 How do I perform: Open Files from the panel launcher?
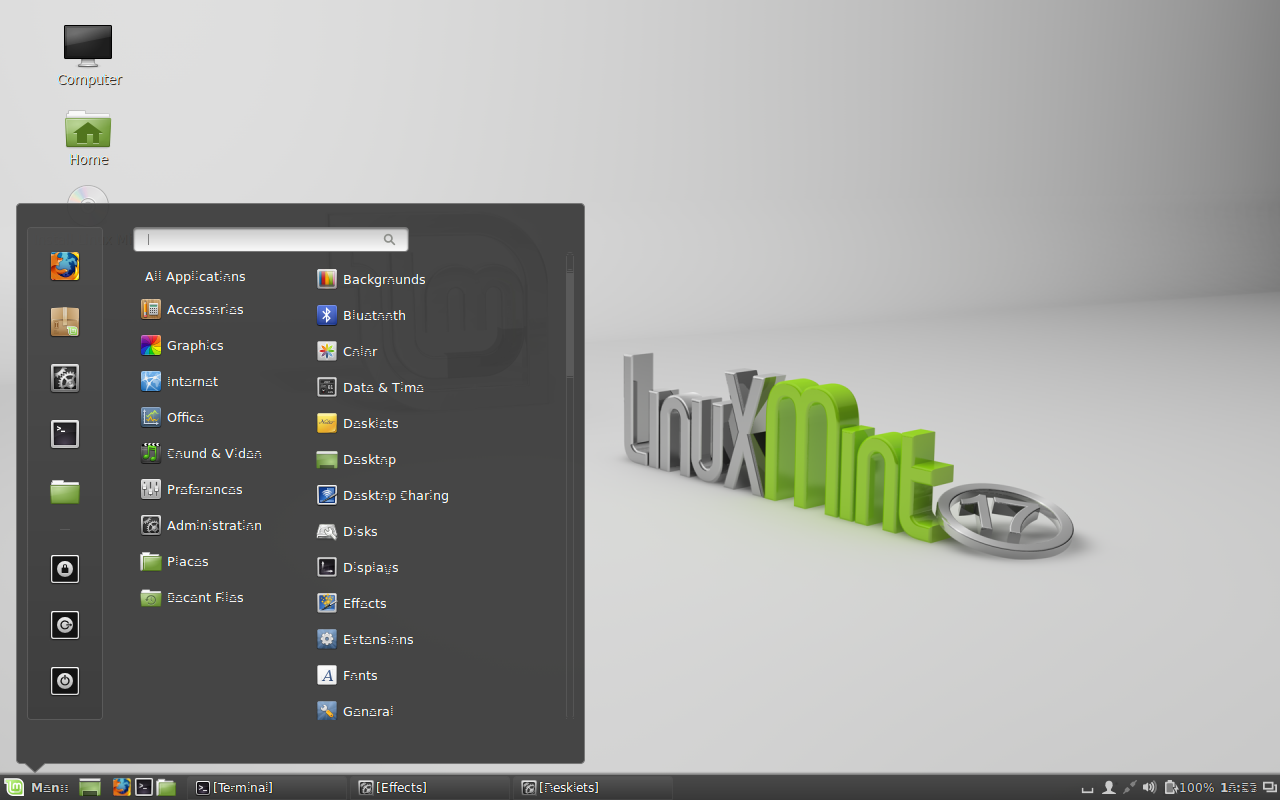click(166, 787)
